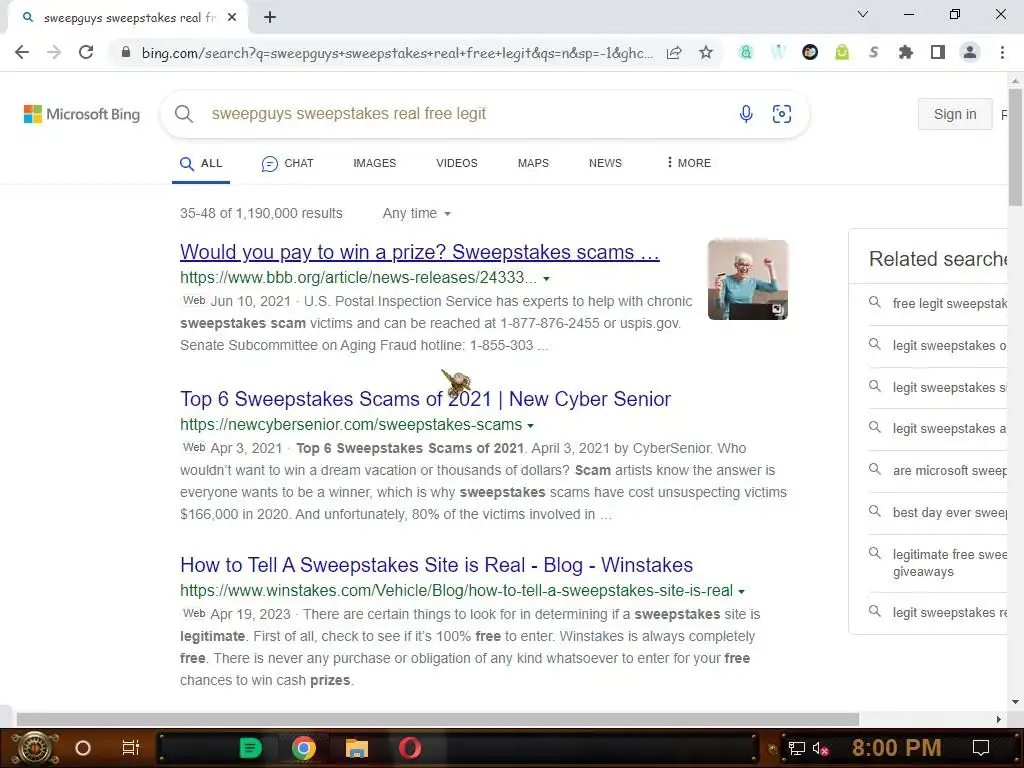Click the browser Back arrow
1024x768 pixels.
22,52
